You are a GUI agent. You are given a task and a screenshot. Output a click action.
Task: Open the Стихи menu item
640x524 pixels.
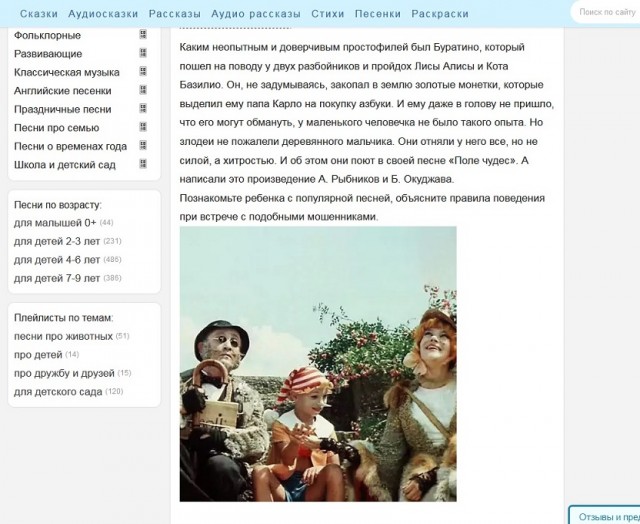tap(328, 14)
